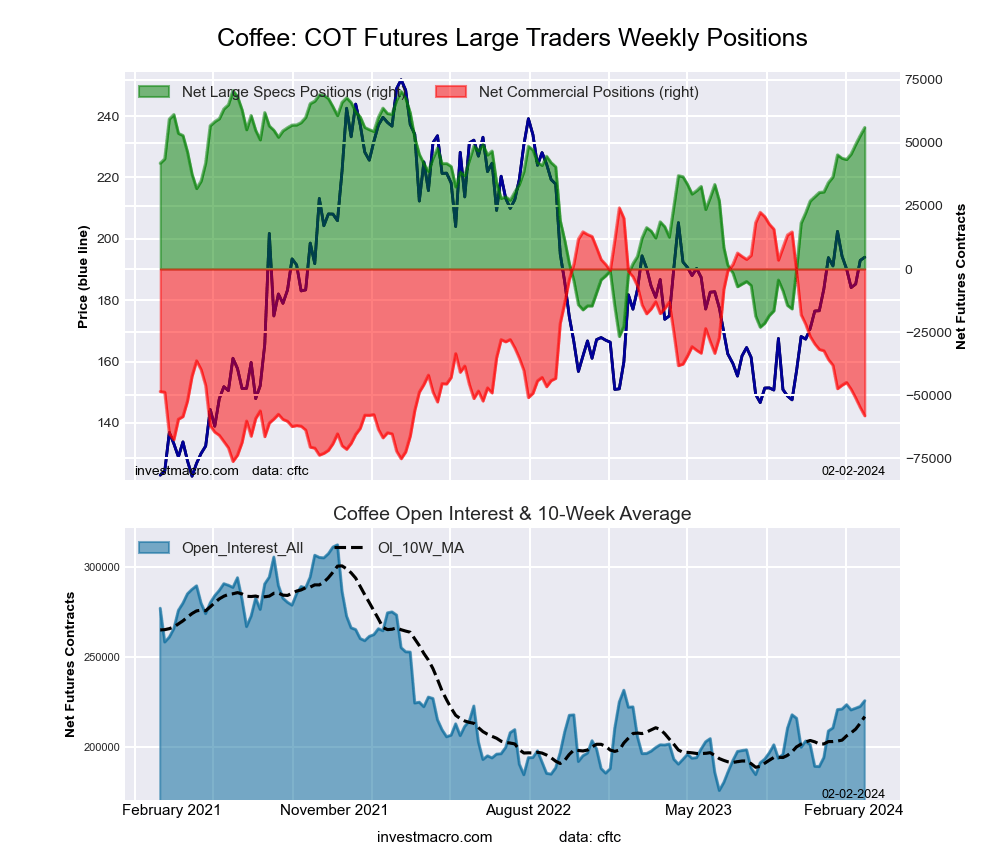Click the blue Open_Interest_All legend swatch
This screenshot has width=1000, height=860.
pos(154,547)
